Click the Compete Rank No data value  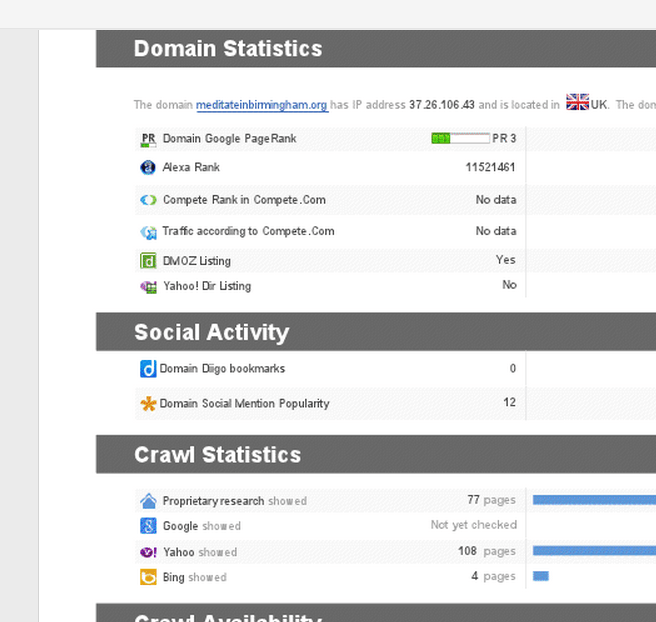click(x=496, y=200)
